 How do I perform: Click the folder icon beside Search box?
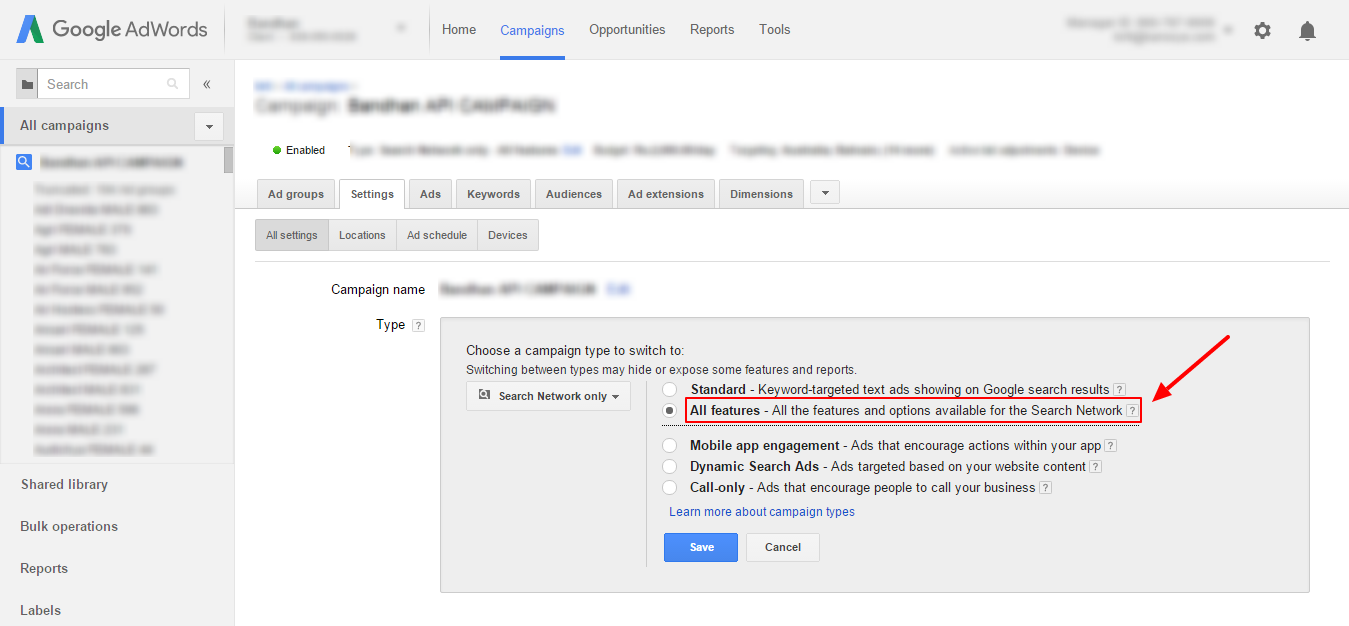[x=27, y=84]
